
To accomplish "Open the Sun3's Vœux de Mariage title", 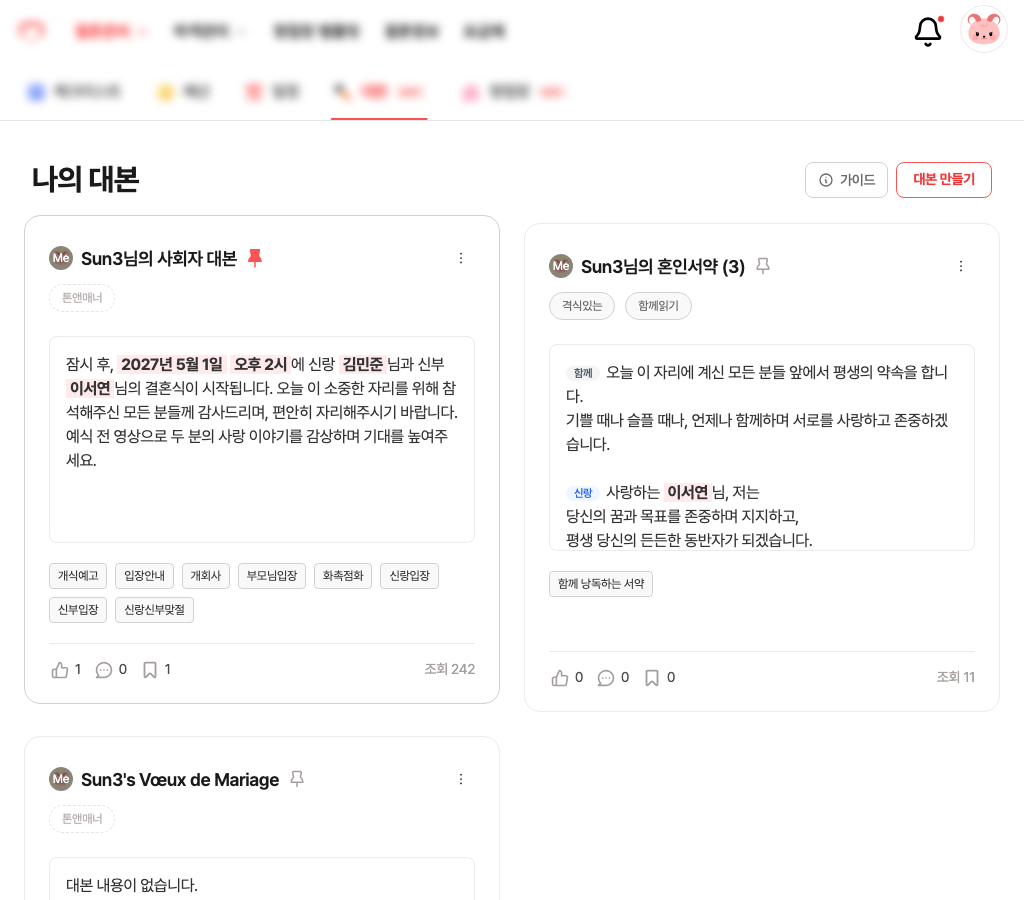I will (180, 779).
